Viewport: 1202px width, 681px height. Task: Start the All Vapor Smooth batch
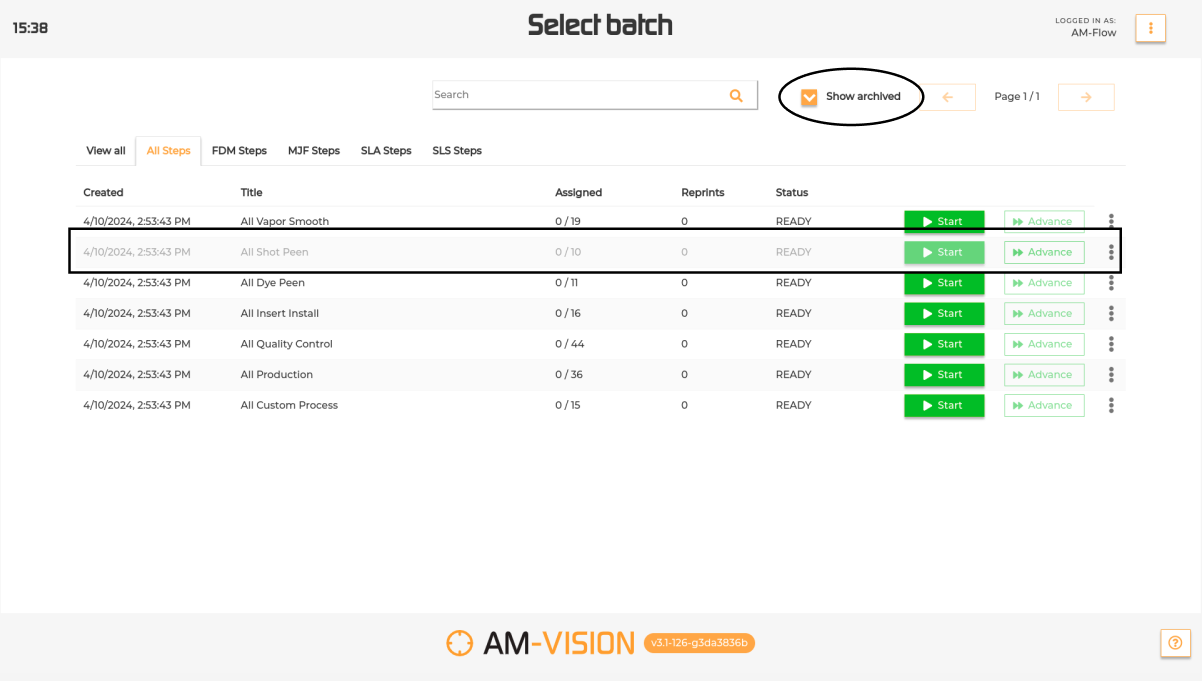tap(944, 221)
